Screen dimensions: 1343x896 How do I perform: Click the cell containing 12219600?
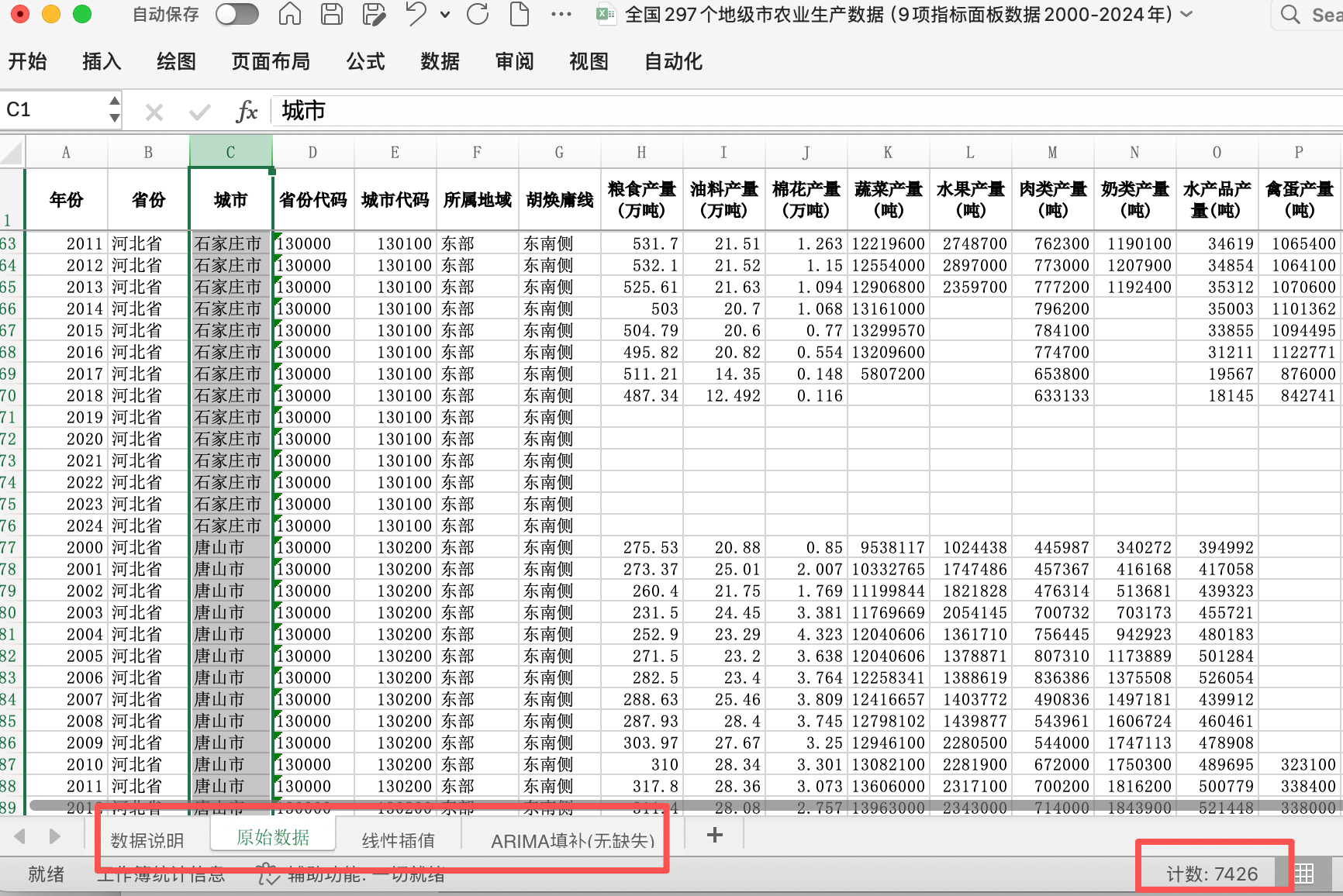[889, 243]
